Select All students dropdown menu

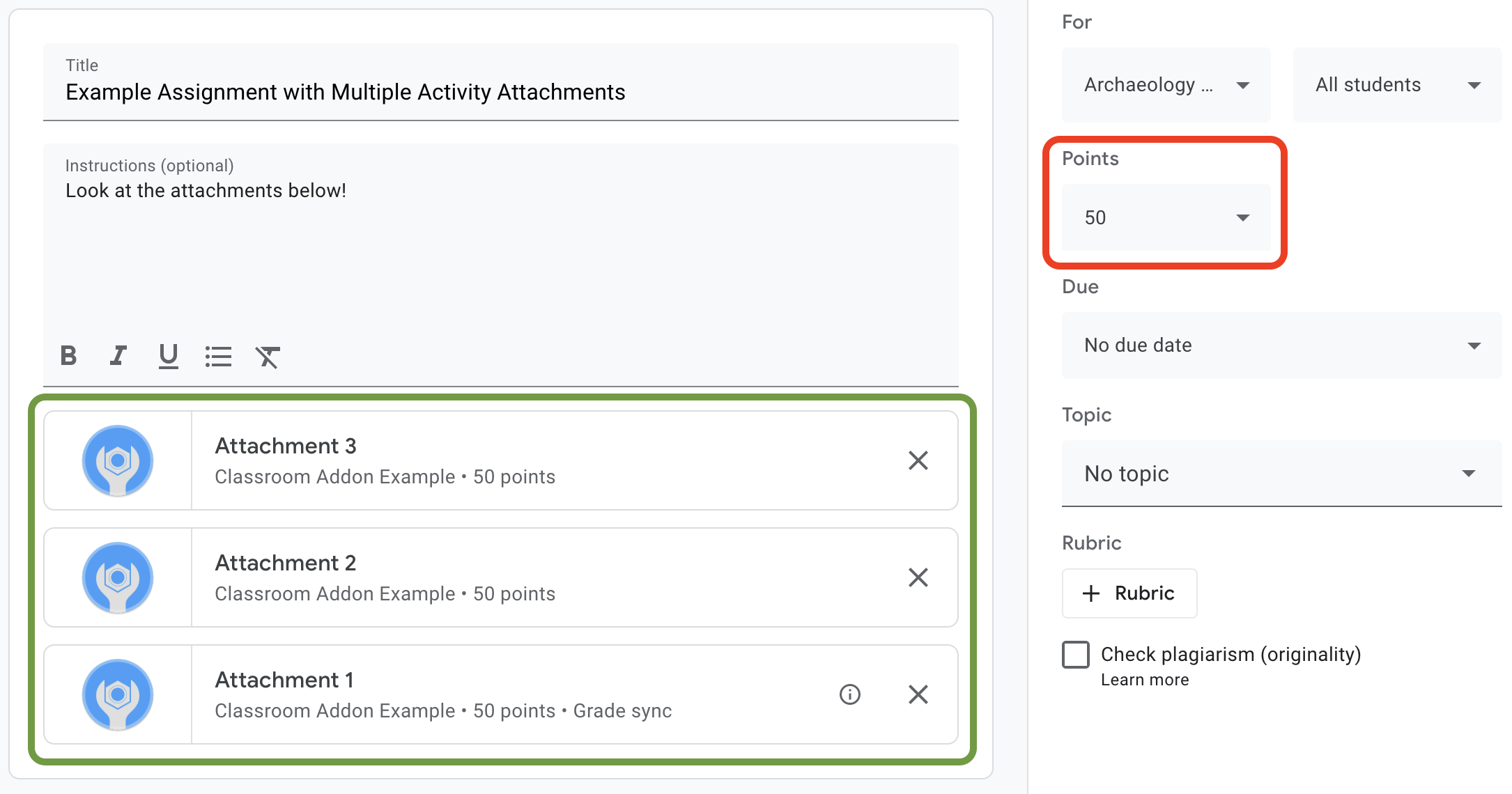1392,85
